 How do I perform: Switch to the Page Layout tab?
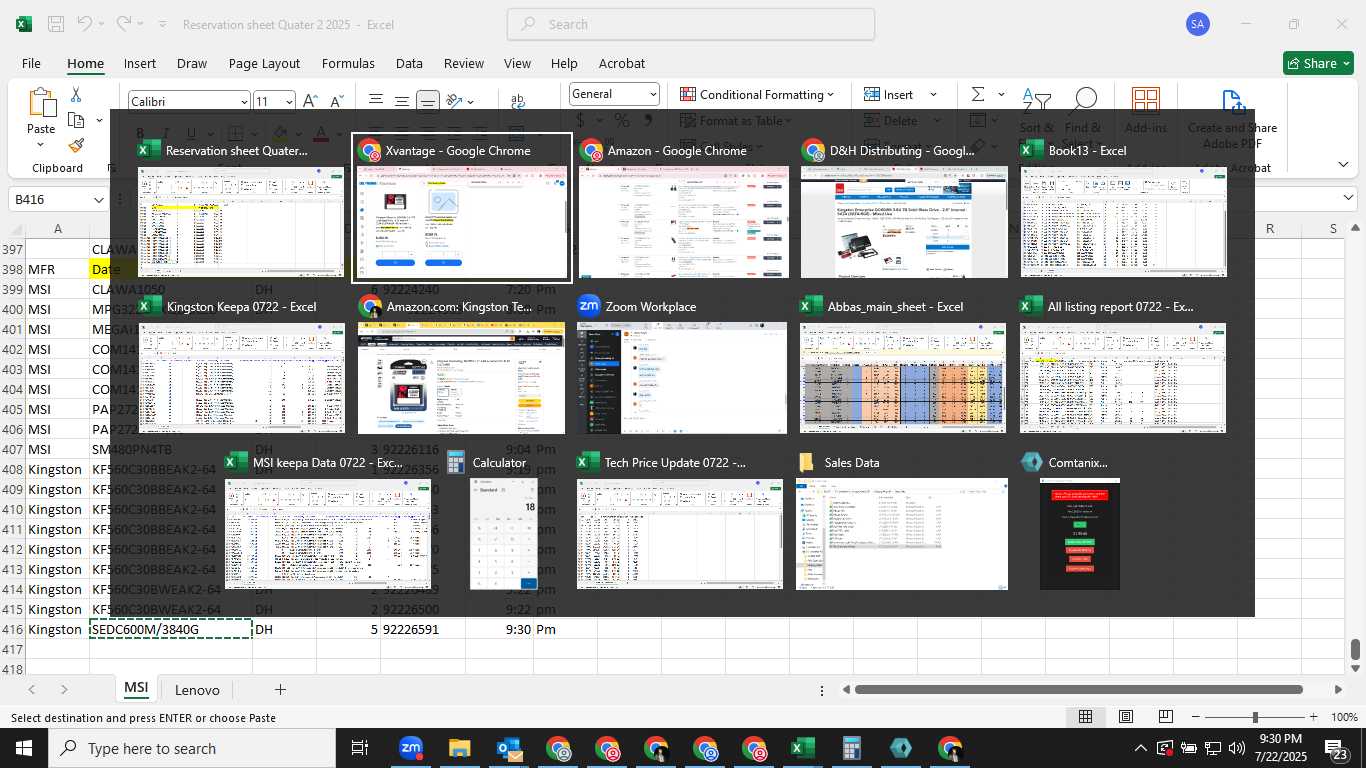[x=264, y=63]
